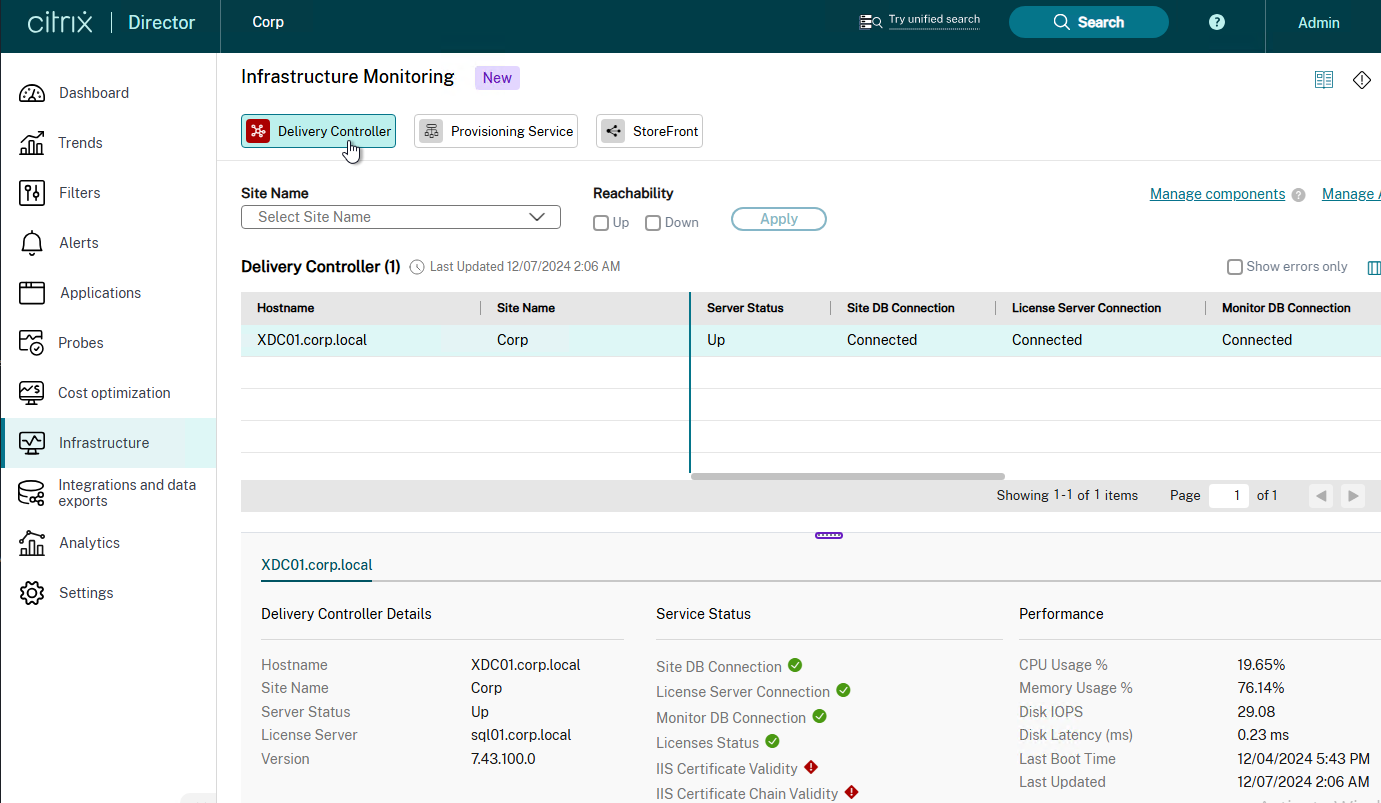1381x803 pixels.
Task: Open Alerts bell icon
Action: 32,243
